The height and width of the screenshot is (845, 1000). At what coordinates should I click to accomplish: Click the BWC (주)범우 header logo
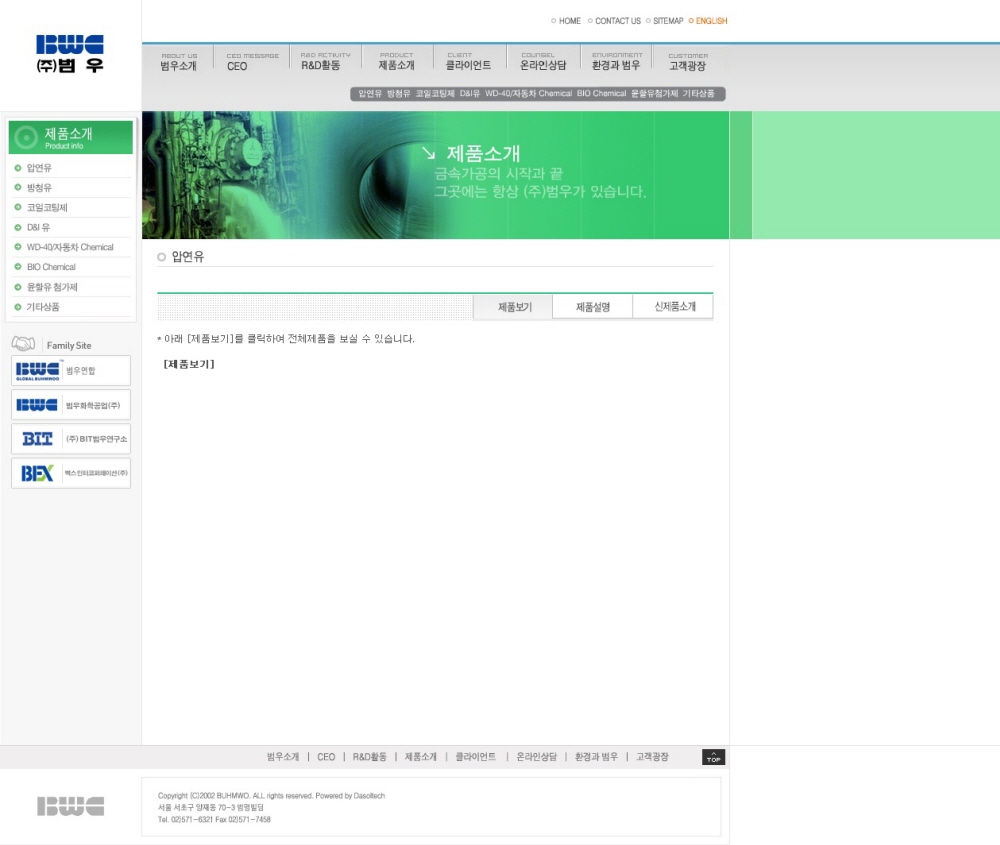click(70, 54)
